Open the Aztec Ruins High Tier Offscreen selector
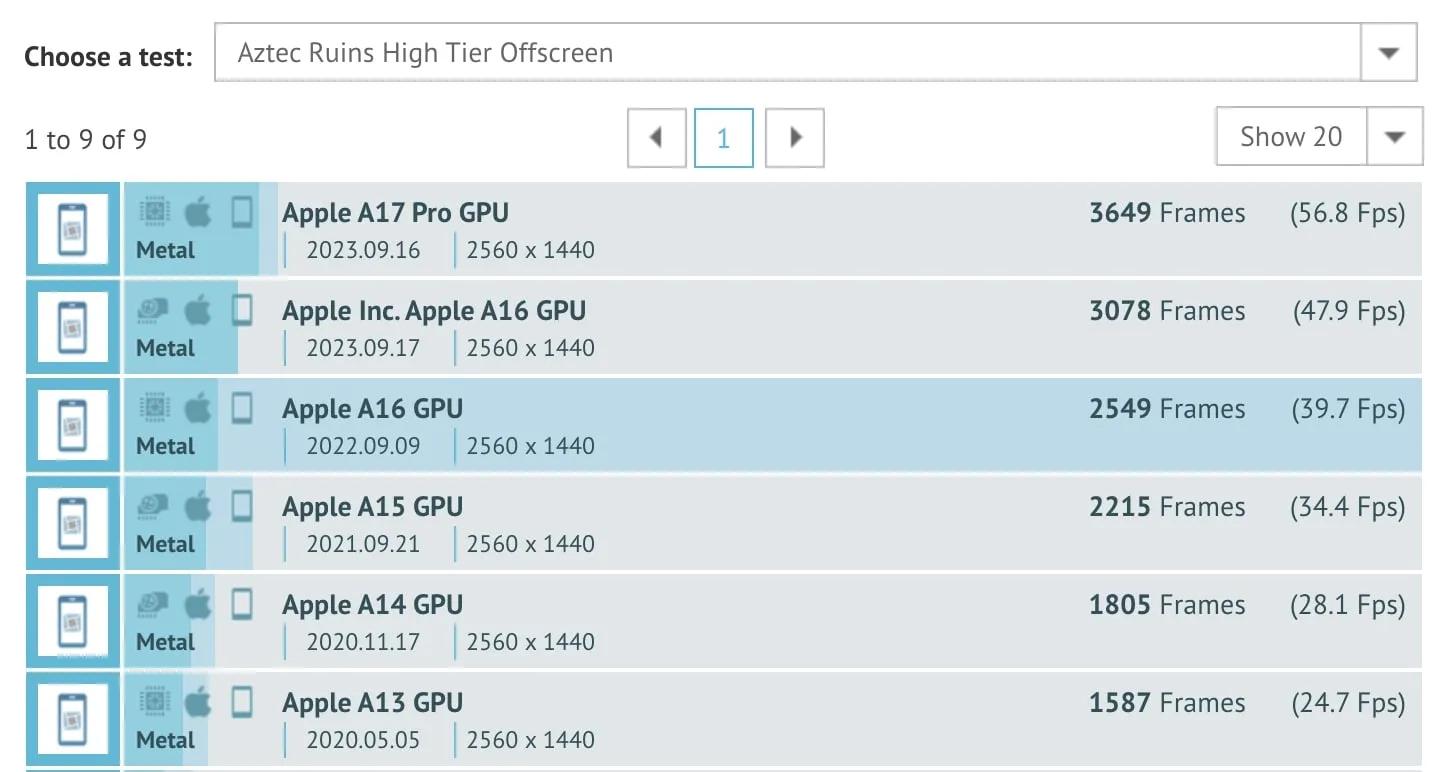 click(788, 53)
